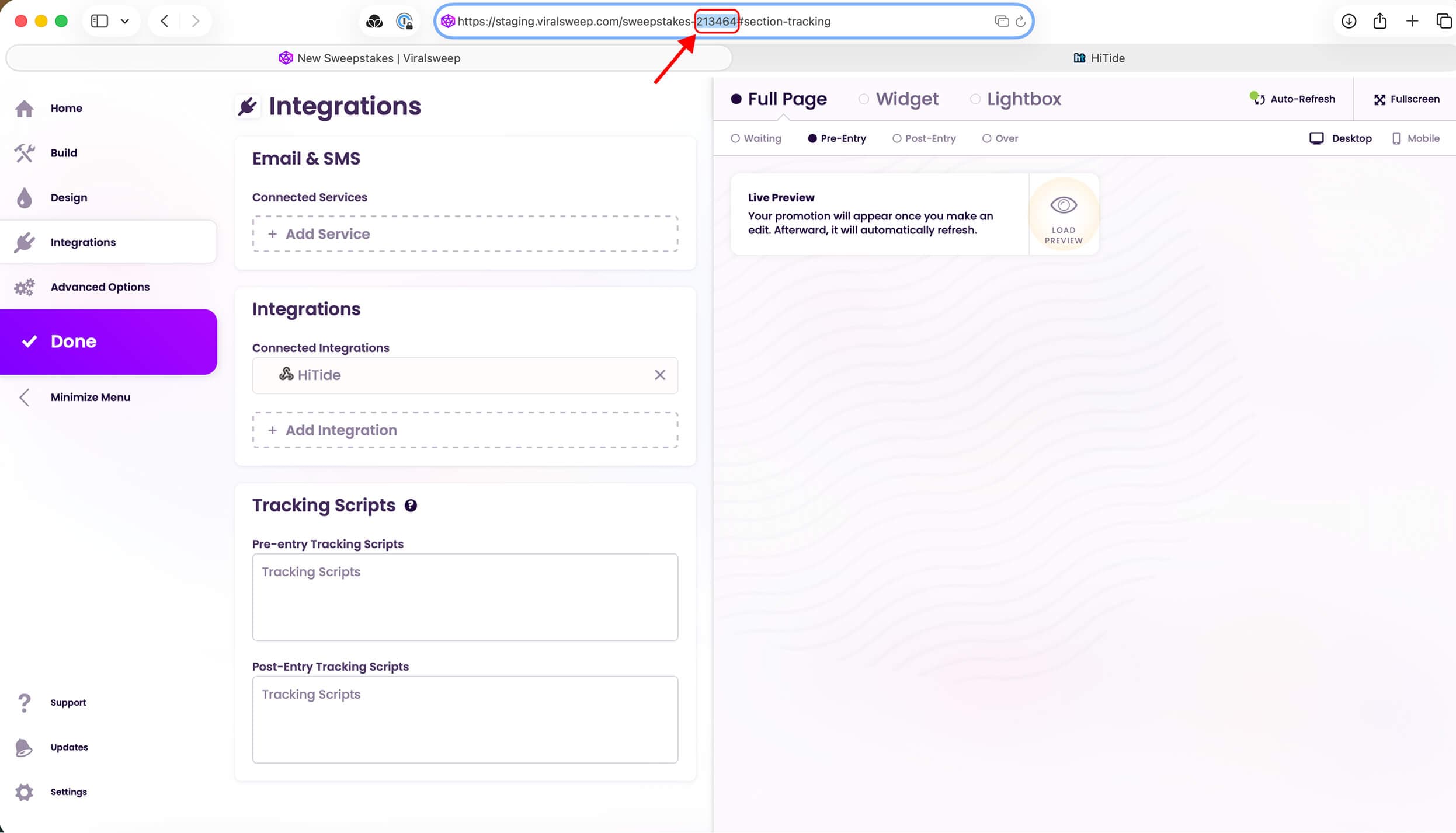The image size is (1456, 833).
Task: Select the Post-Entry preview state
Action: [896, 139]
